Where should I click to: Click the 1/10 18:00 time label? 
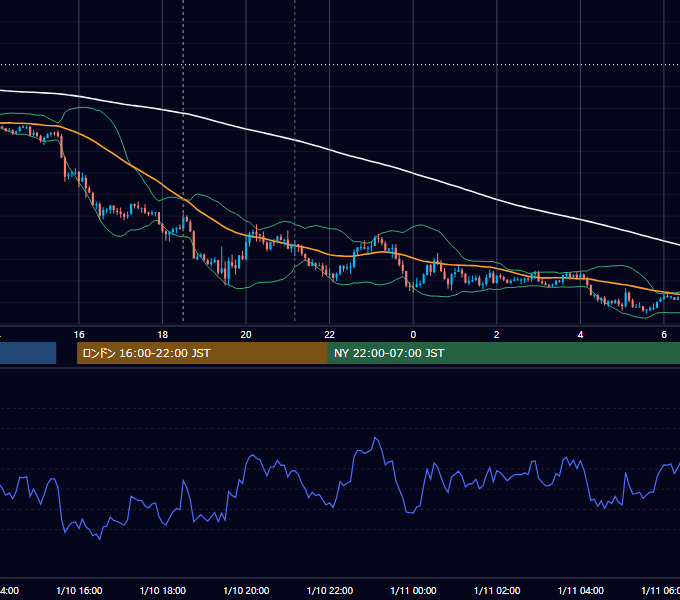pos(163,590)
